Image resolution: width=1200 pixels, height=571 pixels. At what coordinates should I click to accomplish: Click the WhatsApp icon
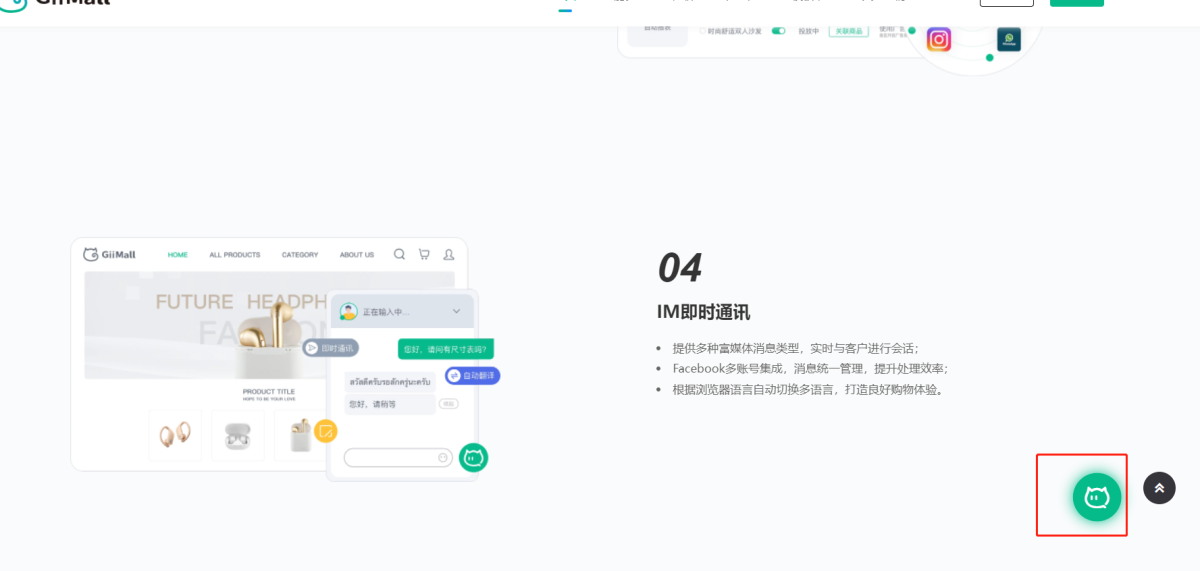click(1009, 39)
